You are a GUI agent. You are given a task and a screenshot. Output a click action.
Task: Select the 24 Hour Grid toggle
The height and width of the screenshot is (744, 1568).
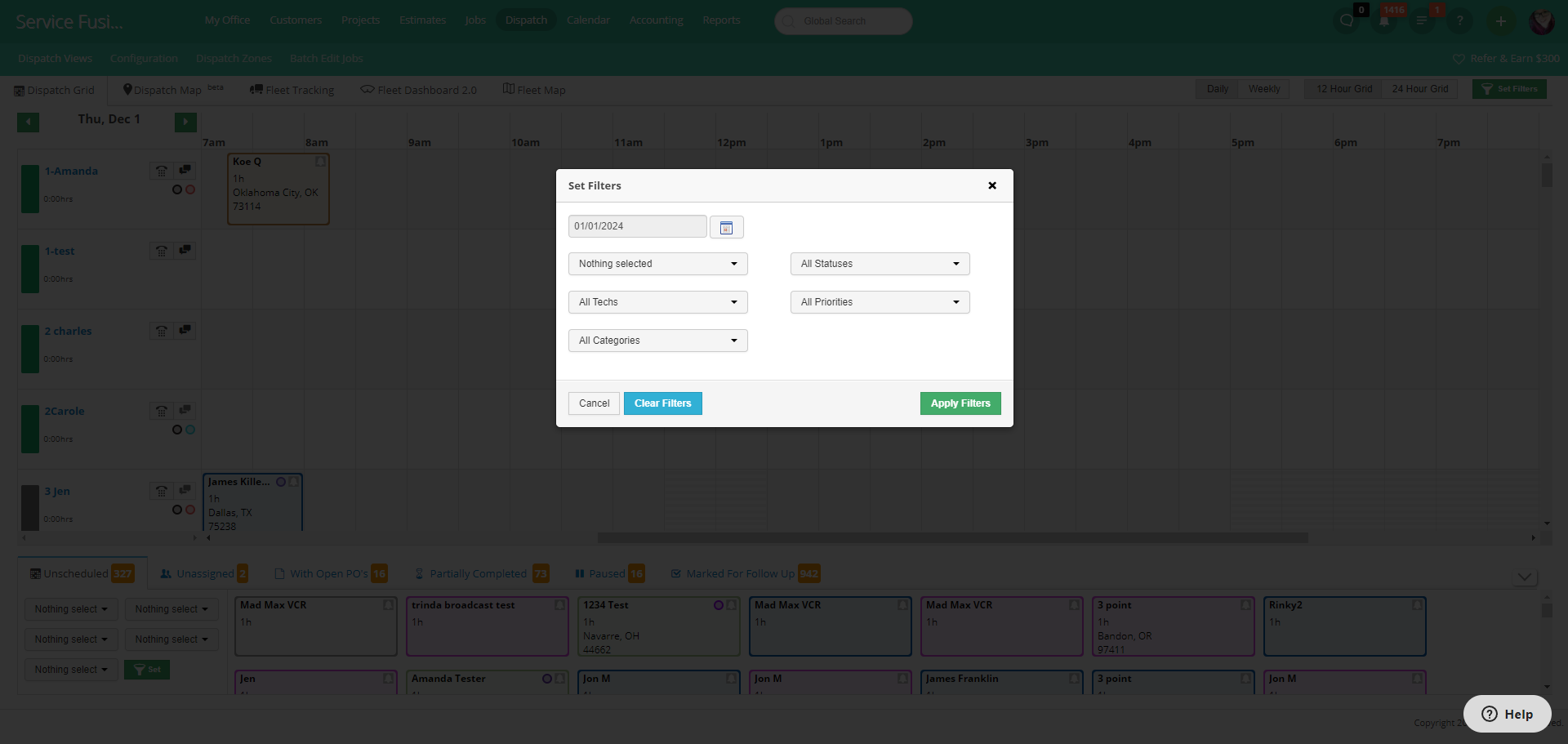[1419, 89]
